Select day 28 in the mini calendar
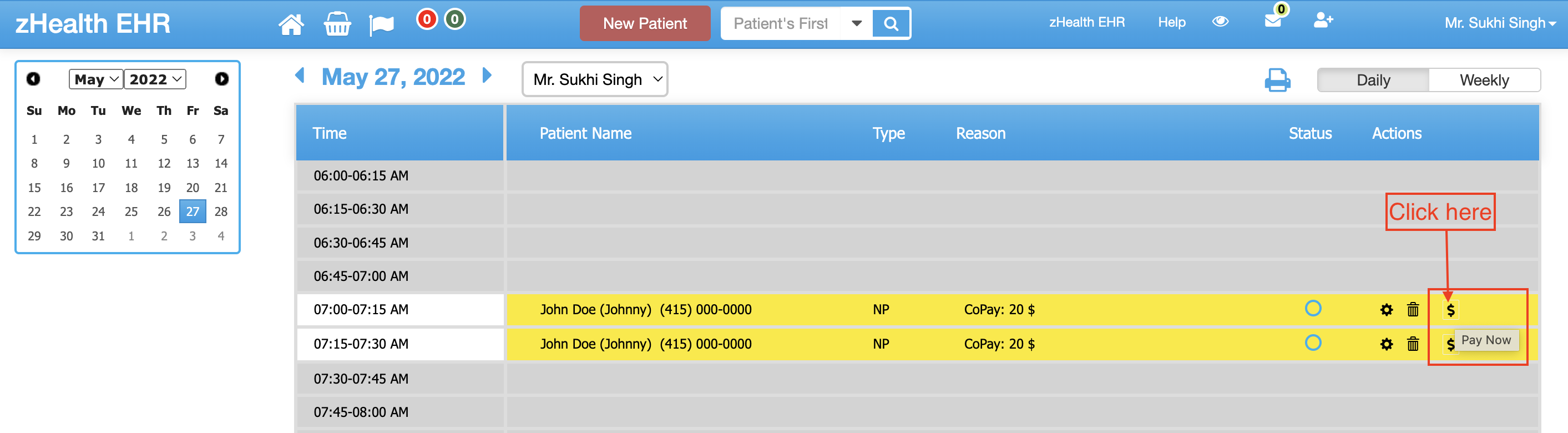 point(221,212)
